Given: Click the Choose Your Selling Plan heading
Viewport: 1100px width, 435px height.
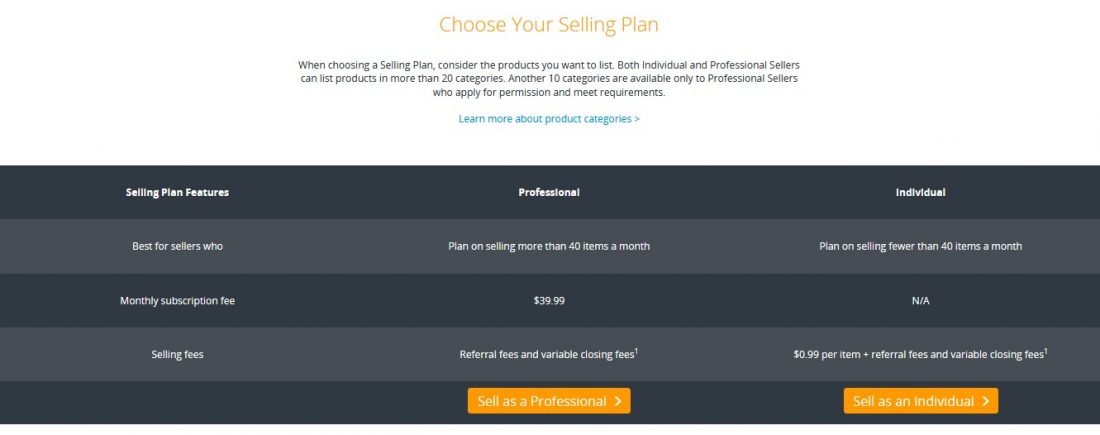Looking at the screenshot, I should [x=549, y=25].
